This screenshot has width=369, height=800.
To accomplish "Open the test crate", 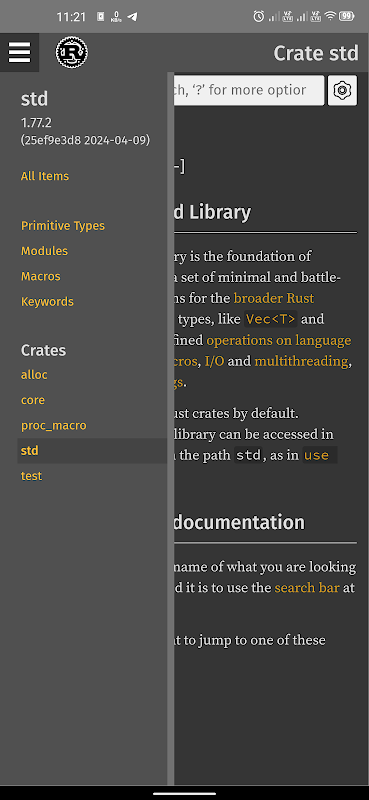I will [31, 476].
